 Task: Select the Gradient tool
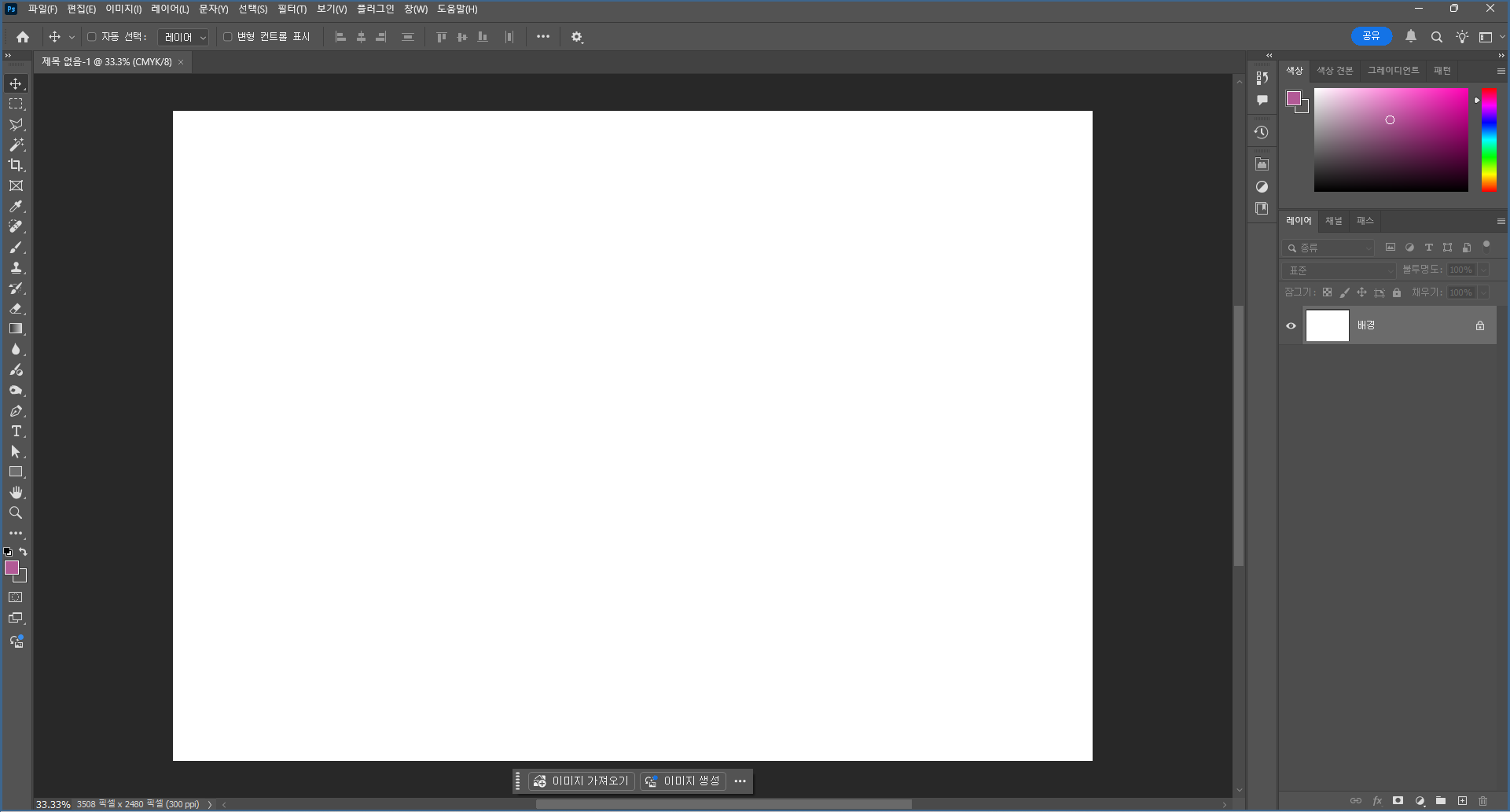[16, 329]
